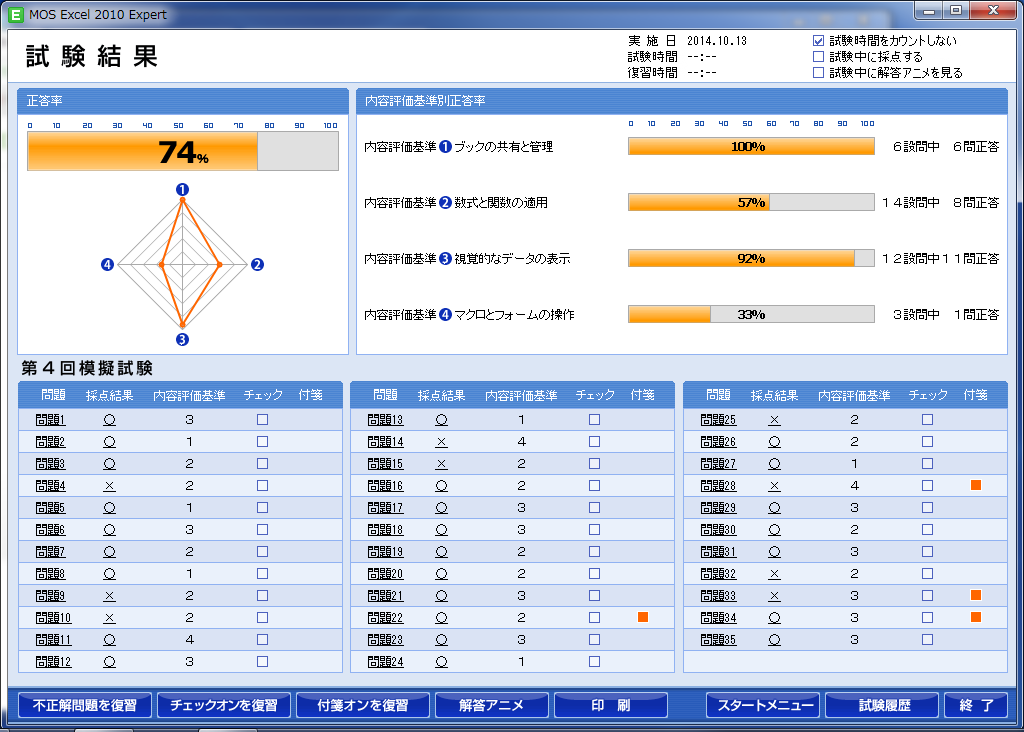This screenshot has width=1024, height=732.
Task: Open the 問題10 link
Action: pos(53,618)
